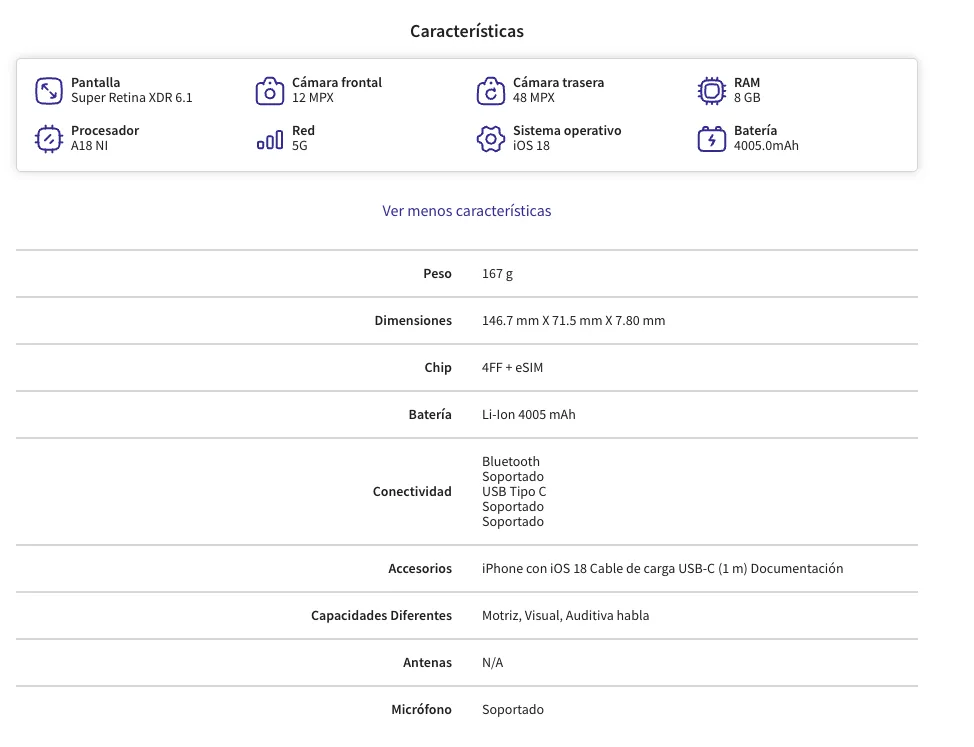Viewport: 974px width, 747px height.
Task: Click the Li-Ion 4005 mAh value
Action: click(x=529, y=414)
